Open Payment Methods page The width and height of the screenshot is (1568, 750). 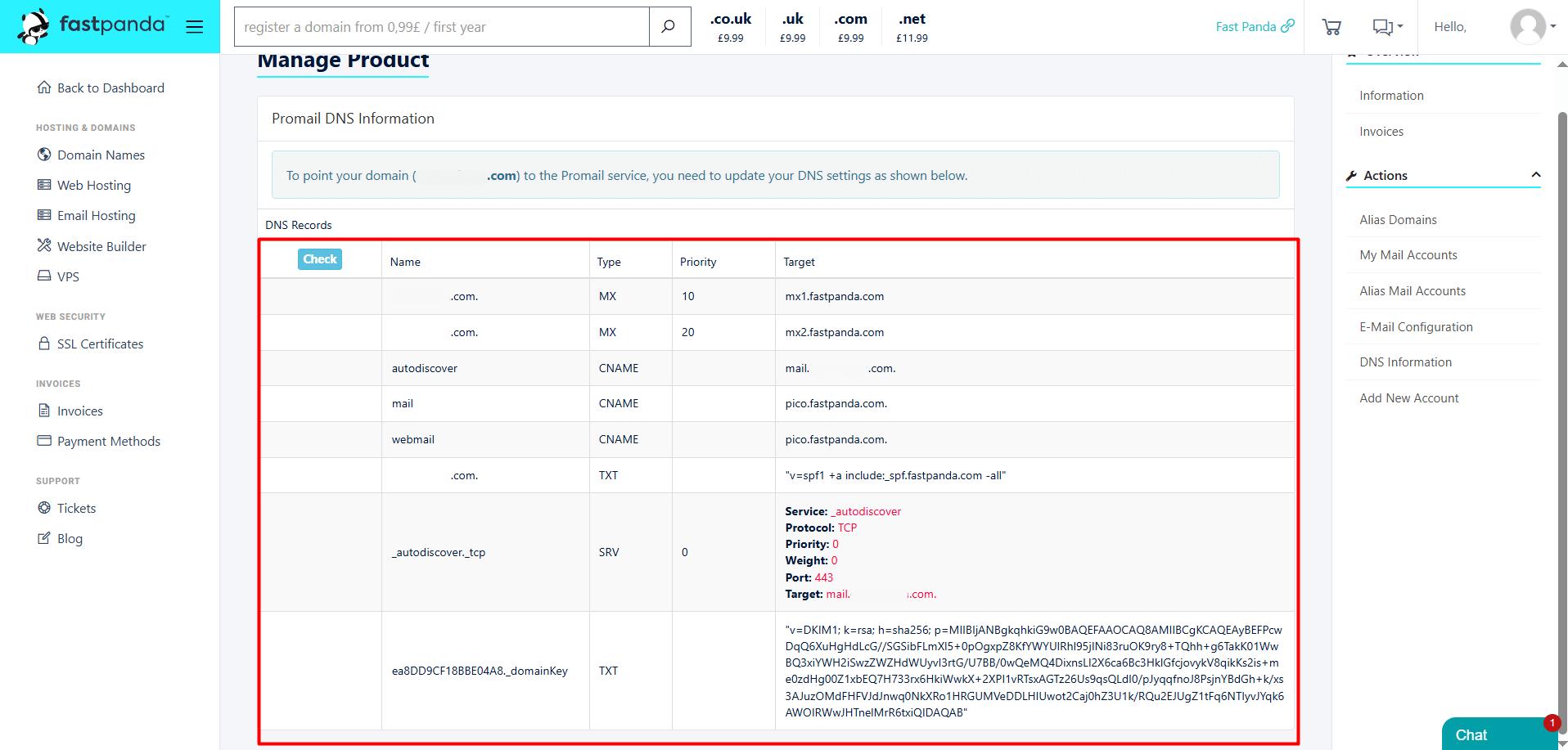click(109, 441)
